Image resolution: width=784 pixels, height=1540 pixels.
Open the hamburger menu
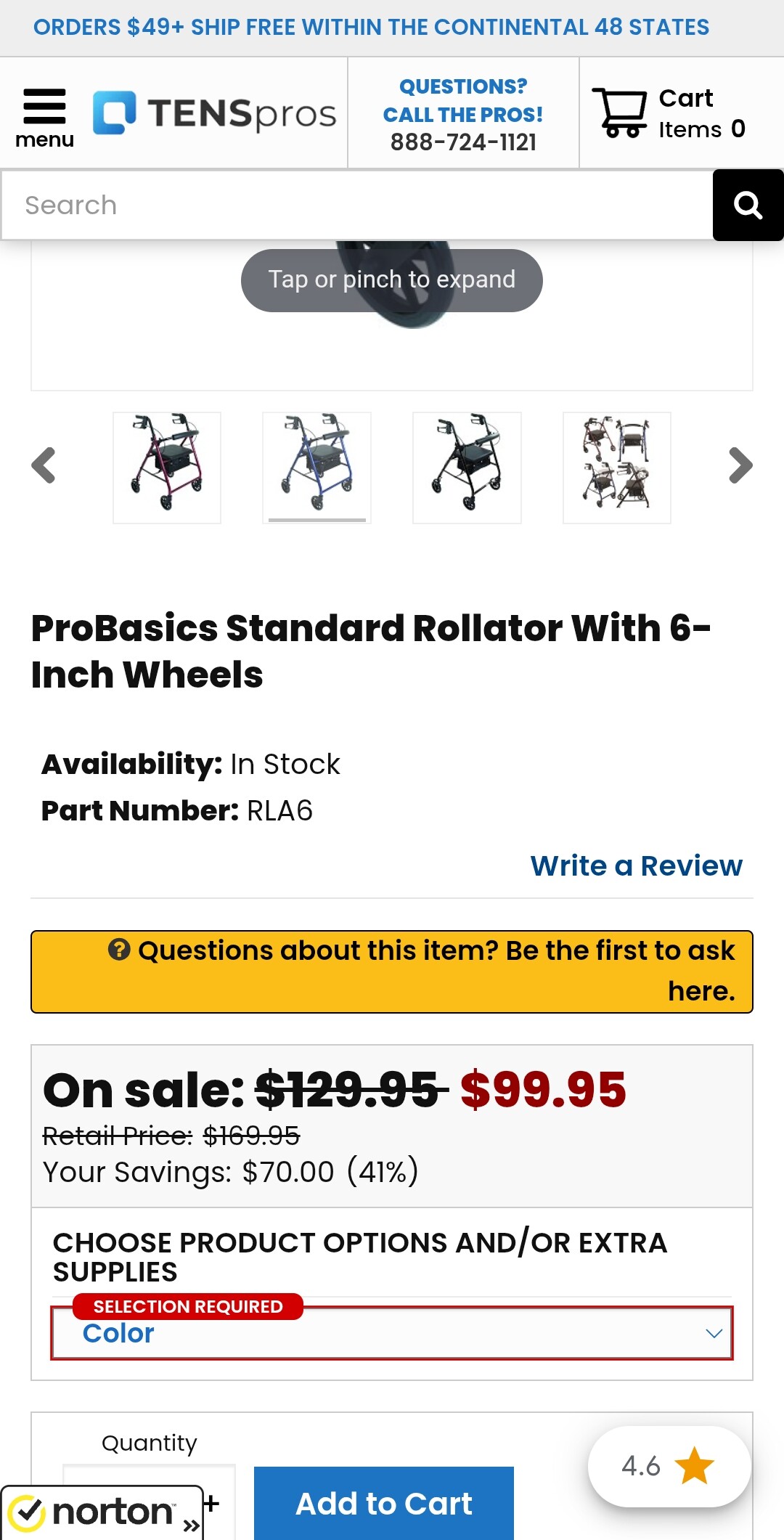click(44, 116)
